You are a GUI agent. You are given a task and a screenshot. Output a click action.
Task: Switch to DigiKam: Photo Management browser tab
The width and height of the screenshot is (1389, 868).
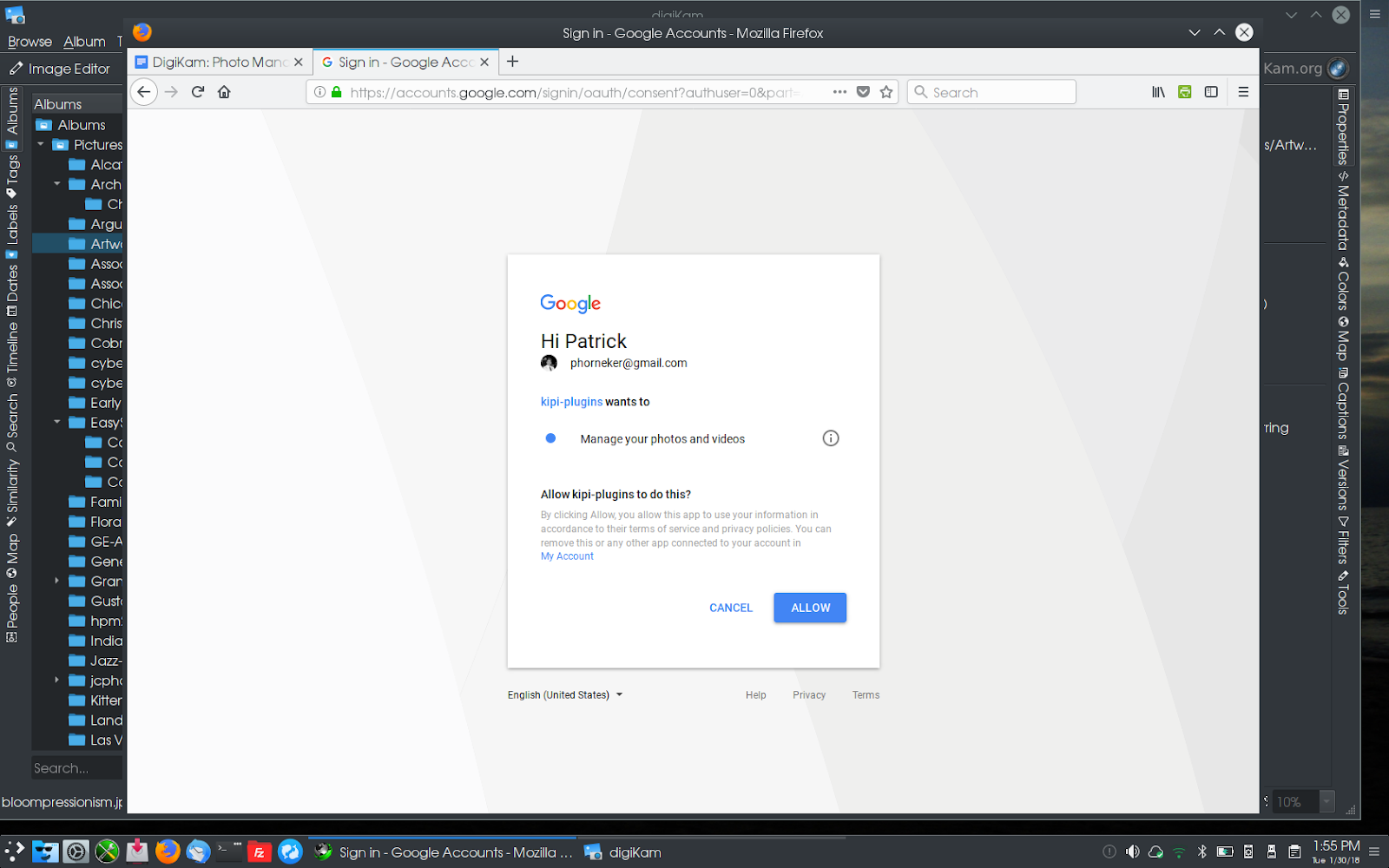tap(219, 62)
